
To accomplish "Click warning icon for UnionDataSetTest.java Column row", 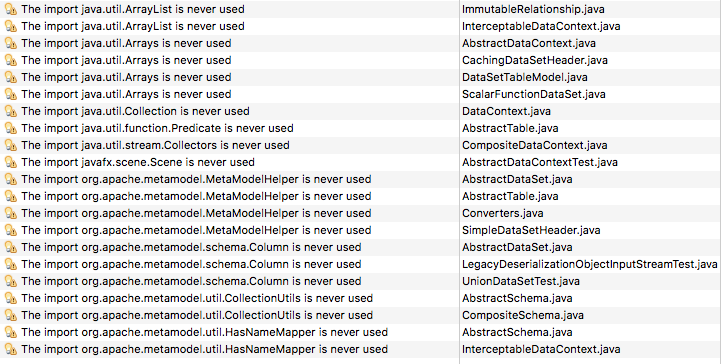I will tap(11, 281).
